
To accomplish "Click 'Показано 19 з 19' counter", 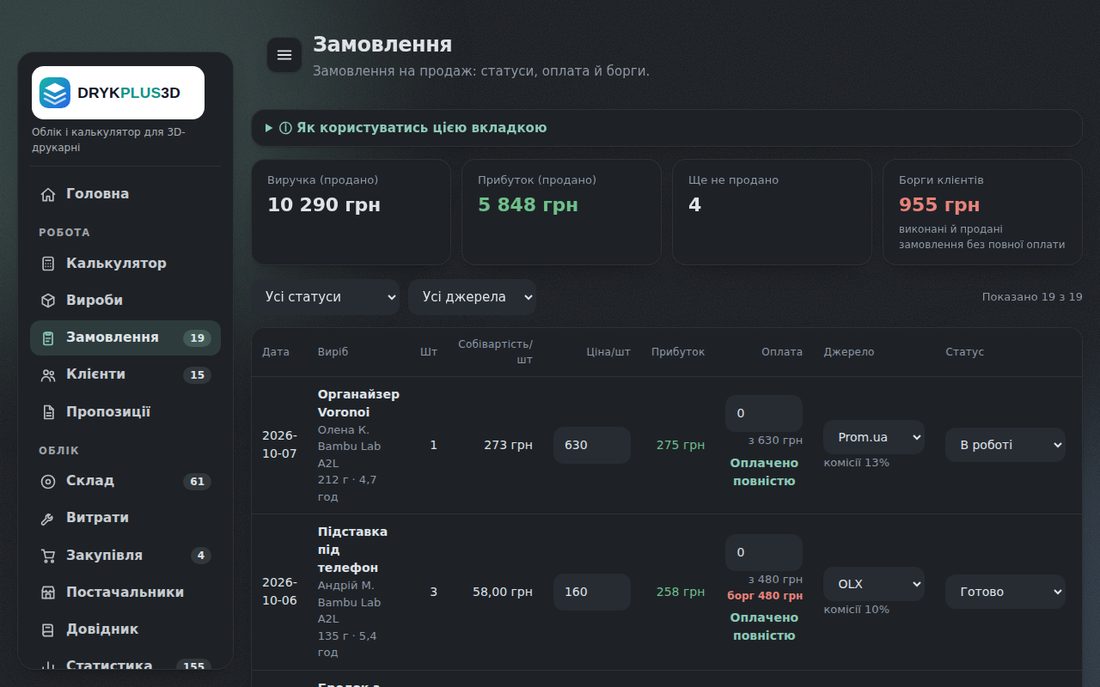I will click(1032, 297).
